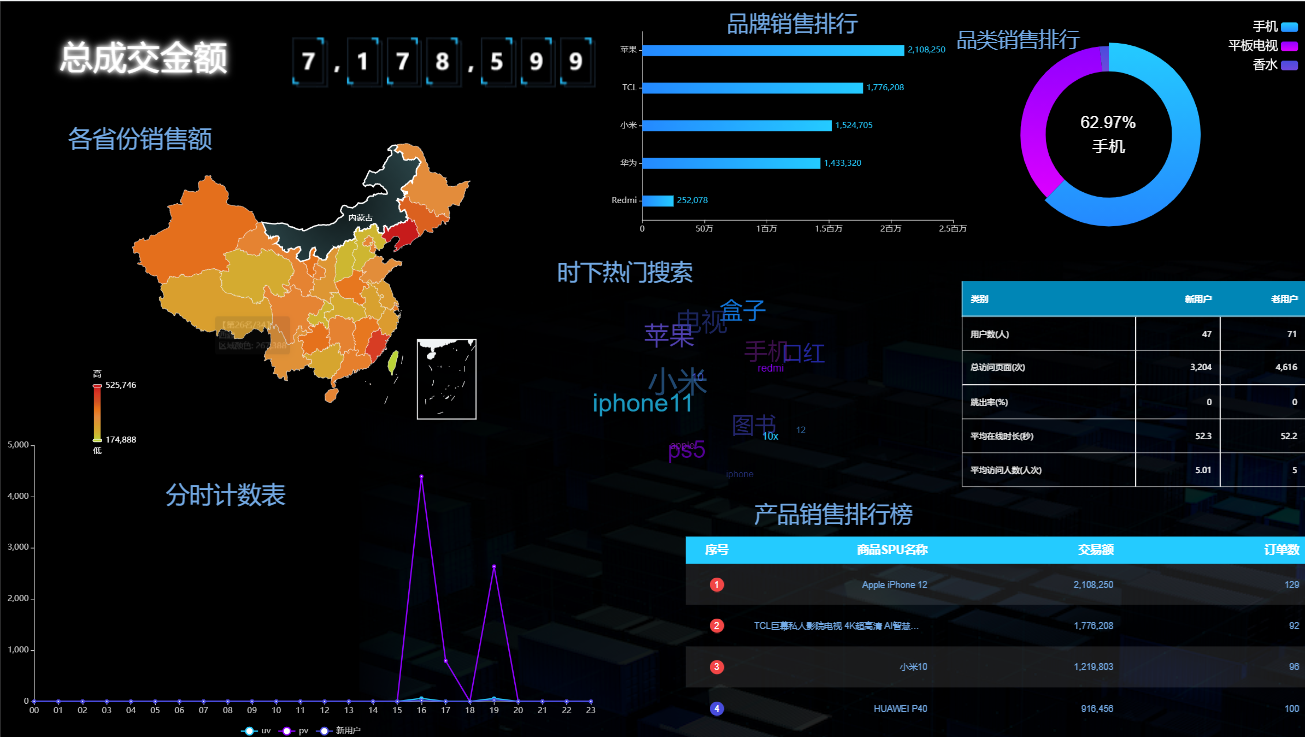This screenshot has height=737, width=1305.
Task: Click ps5 in the hot search cloud
Action: [687, 451]
